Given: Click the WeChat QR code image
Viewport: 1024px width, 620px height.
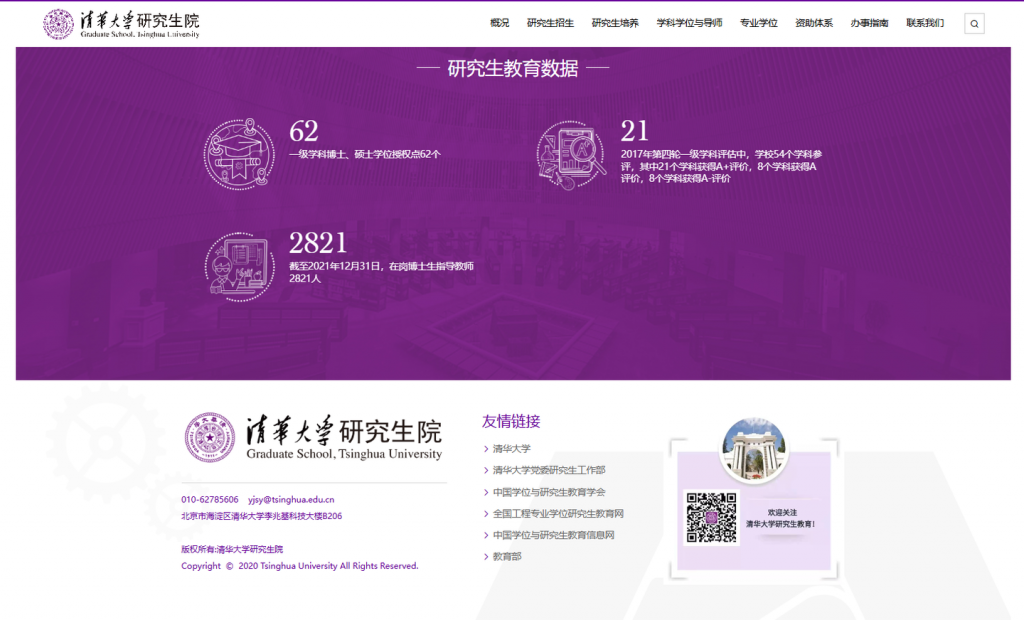Looking at the screenshot, I should (711, 517).
